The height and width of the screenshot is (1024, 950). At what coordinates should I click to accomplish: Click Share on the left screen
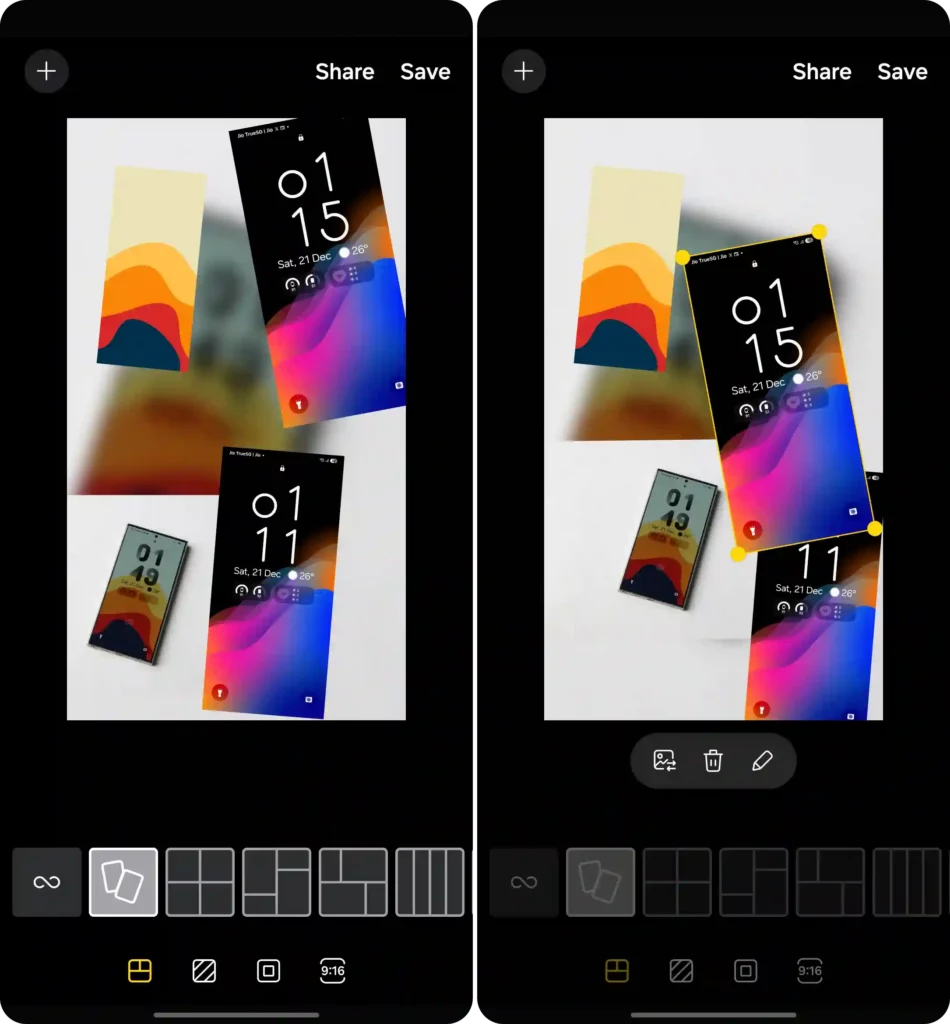coord(344,72)
